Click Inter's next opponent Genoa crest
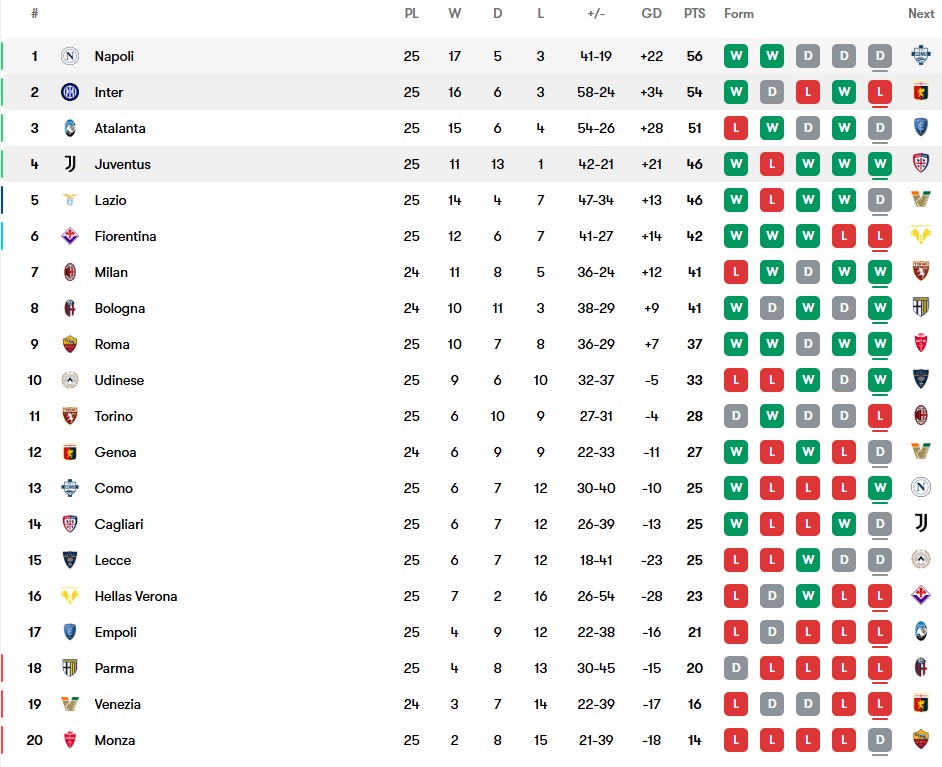942x767 pixels. click(921, 92)
